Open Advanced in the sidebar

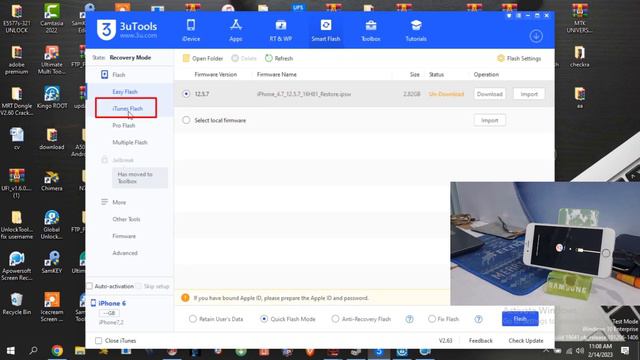pyautogui.click(x=125, y=253)
